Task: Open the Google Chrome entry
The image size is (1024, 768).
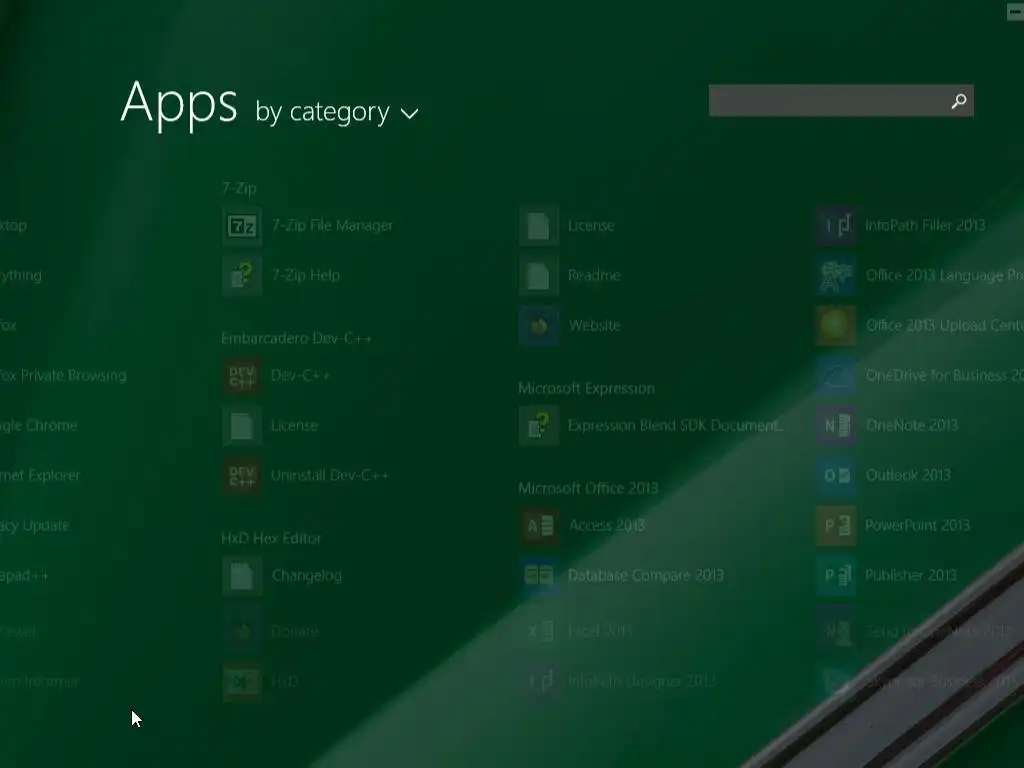Action: click(x=39, y=426)
